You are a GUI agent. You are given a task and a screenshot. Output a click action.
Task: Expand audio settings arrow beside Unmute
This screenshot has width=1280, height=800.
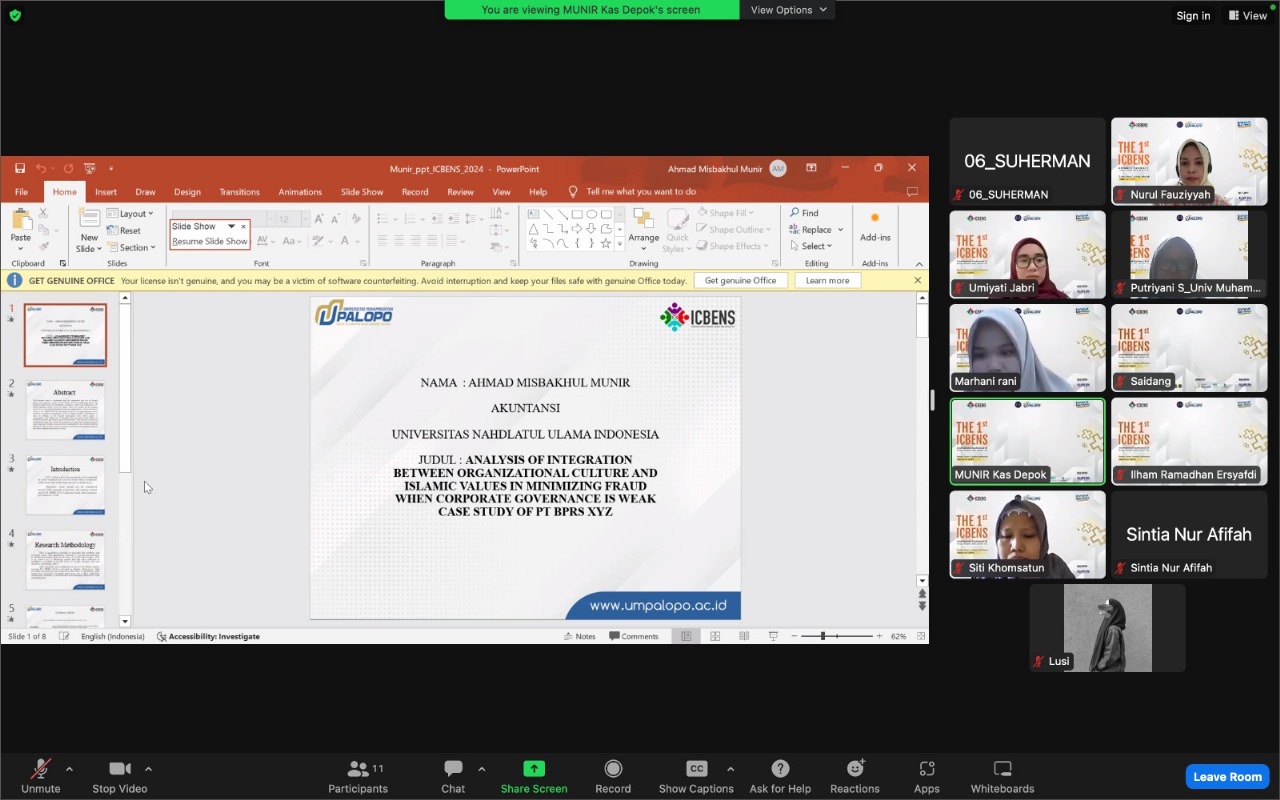pyautogui.click(x=69, y=769)
